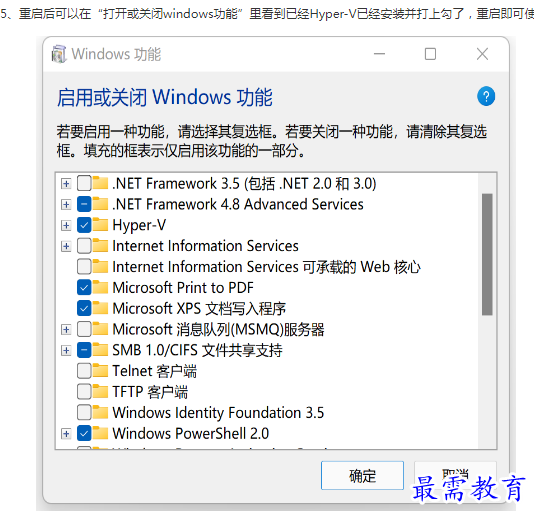Click the Windows PowerShell 2.0 folder icon

tap(100, 434)
